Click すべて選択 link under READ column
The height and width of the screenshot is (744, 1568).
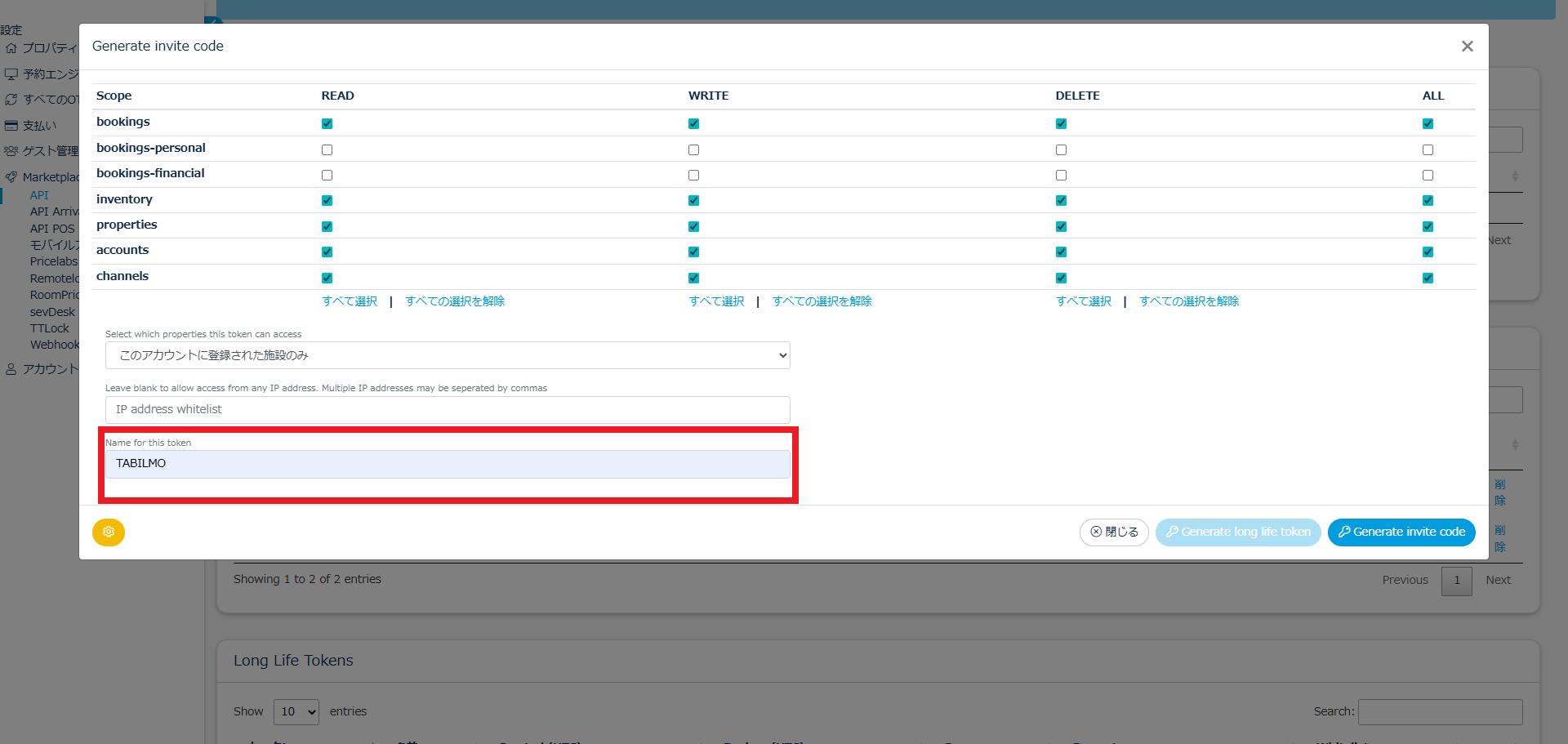coord(350,301)
